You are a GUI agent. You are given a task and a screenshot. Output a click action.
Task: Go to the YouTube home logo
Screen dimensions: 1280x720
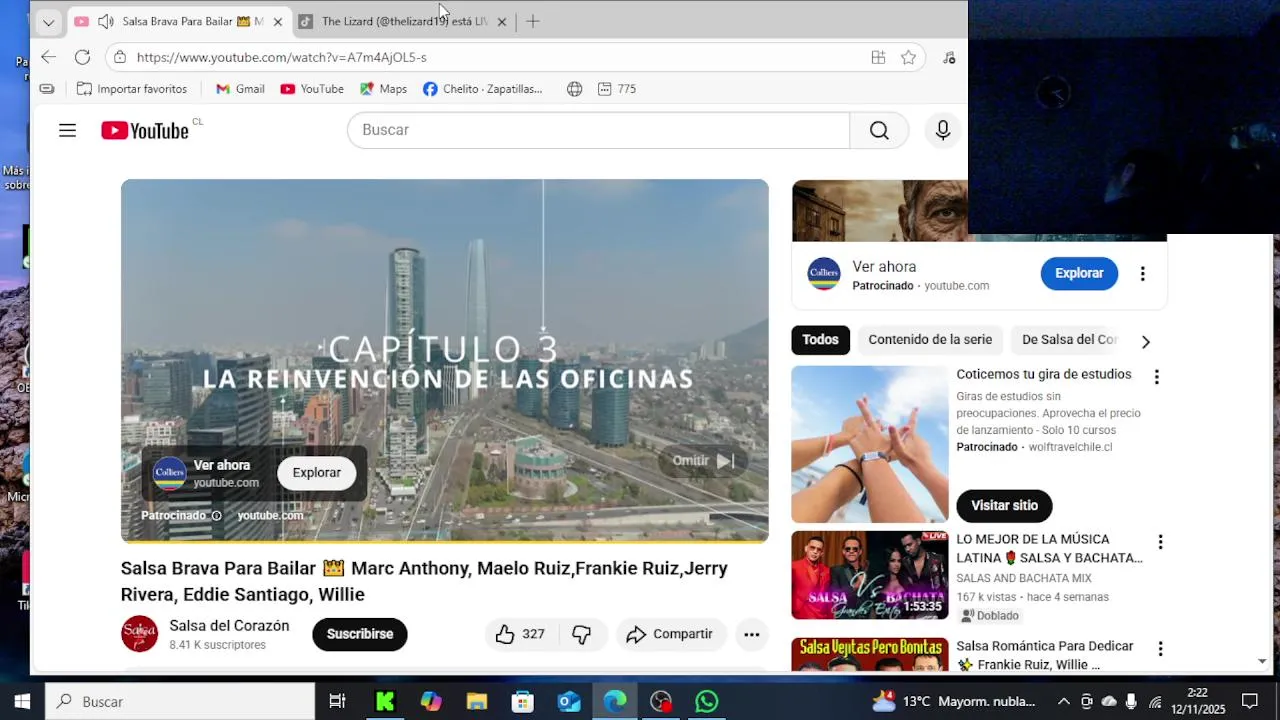(145, 130)
